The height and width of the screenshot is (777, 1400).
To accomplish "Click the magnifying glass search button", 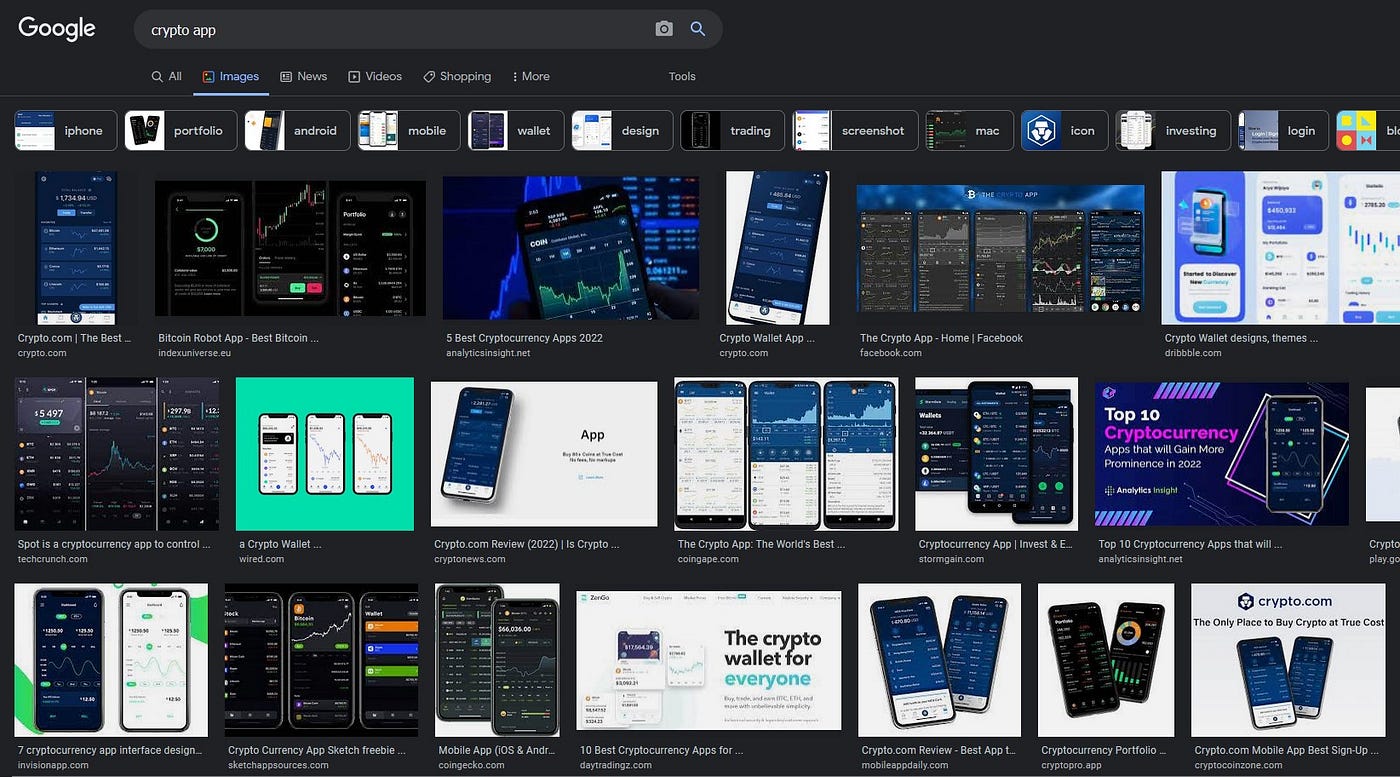I will (x=698, y=29).
